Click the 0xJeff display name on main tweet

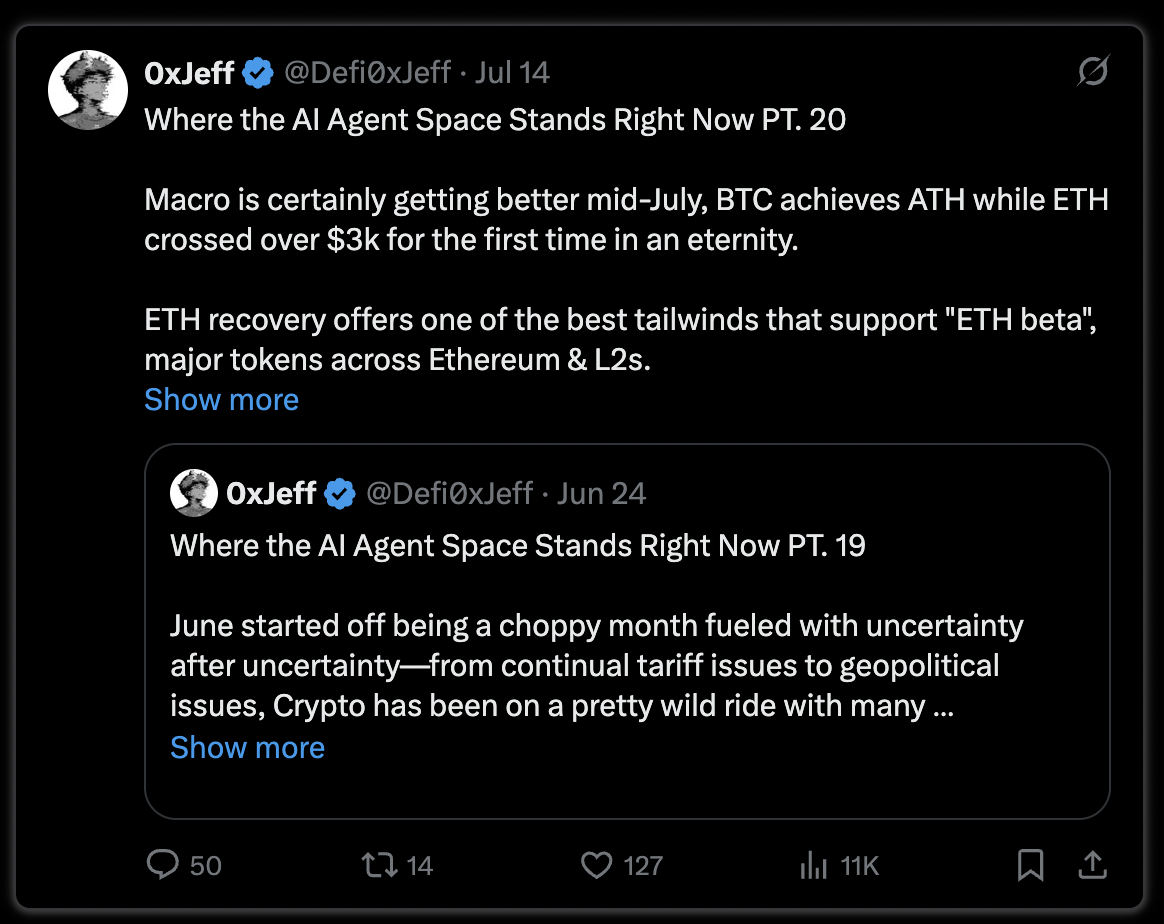point(189,73)
